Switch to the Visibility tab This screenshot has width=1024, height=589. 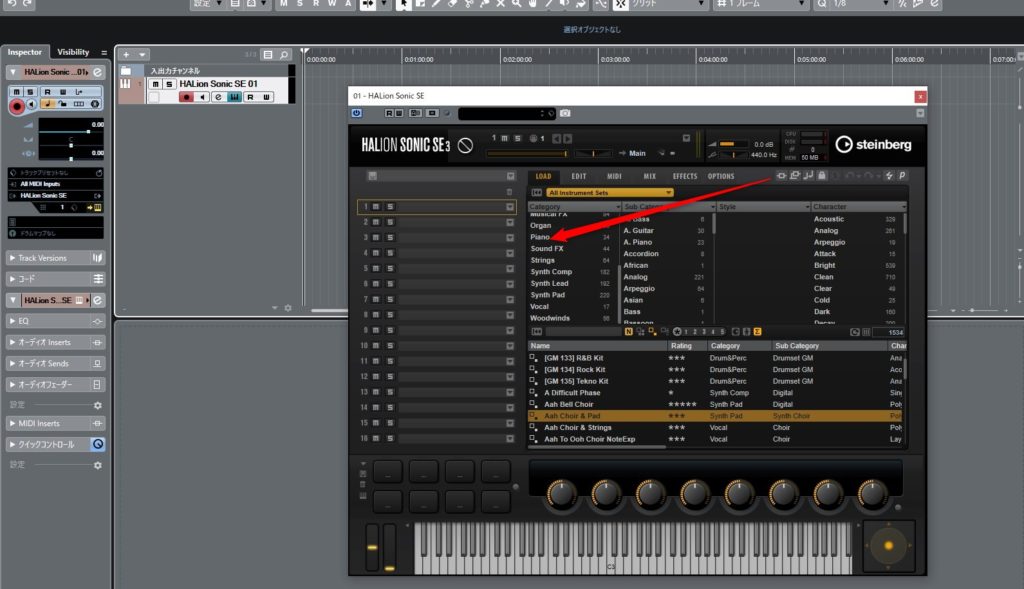point(73,52)
